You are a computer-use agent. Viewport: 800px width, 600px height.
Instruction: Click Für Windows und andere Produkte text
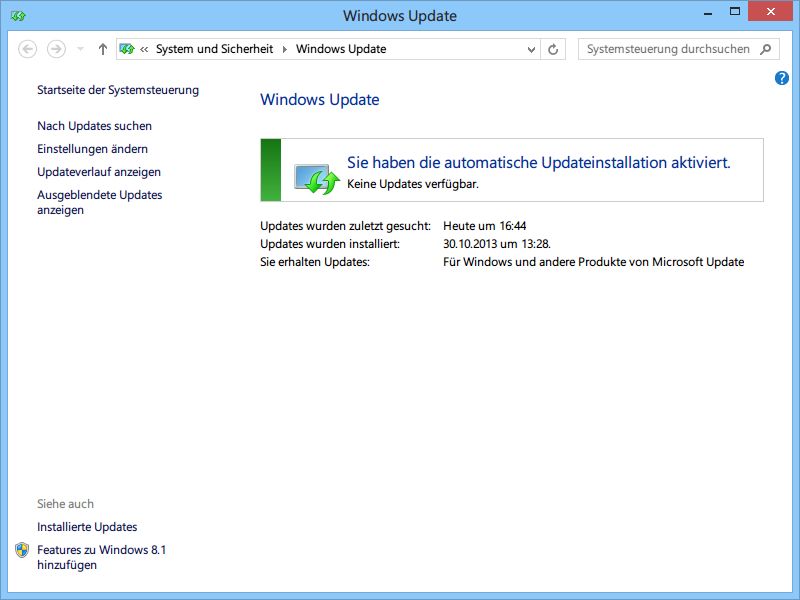pyautogui.click(x=593, y=262)
